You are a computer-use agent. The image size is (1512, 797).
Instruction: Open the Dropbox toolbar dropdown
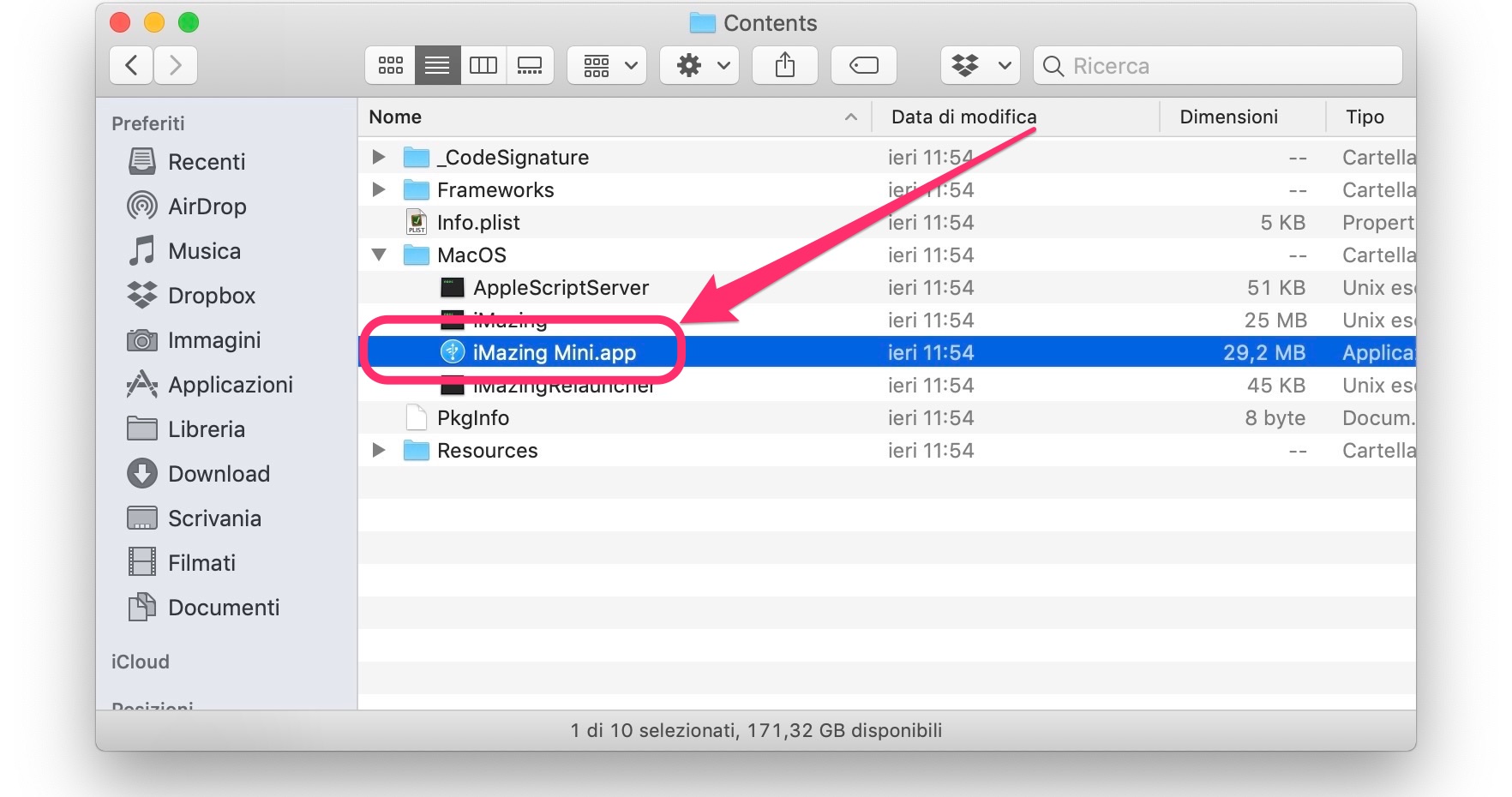(x=981, y=65)
